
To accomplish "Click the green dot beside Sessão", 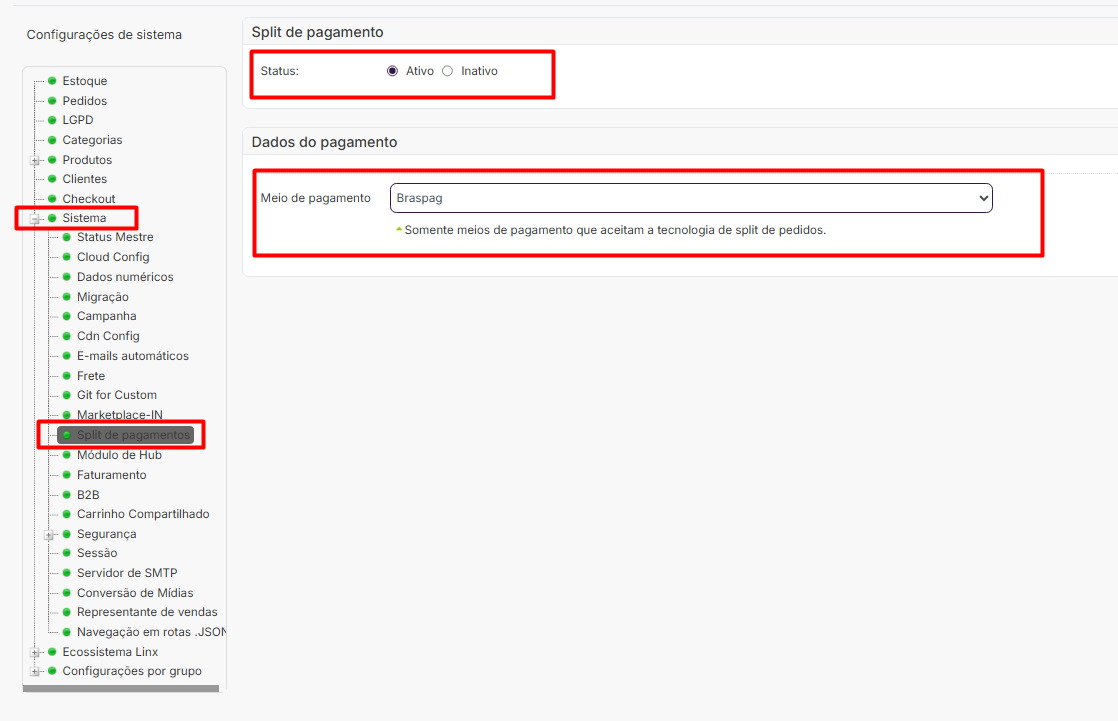I will (x=66, y=553).
